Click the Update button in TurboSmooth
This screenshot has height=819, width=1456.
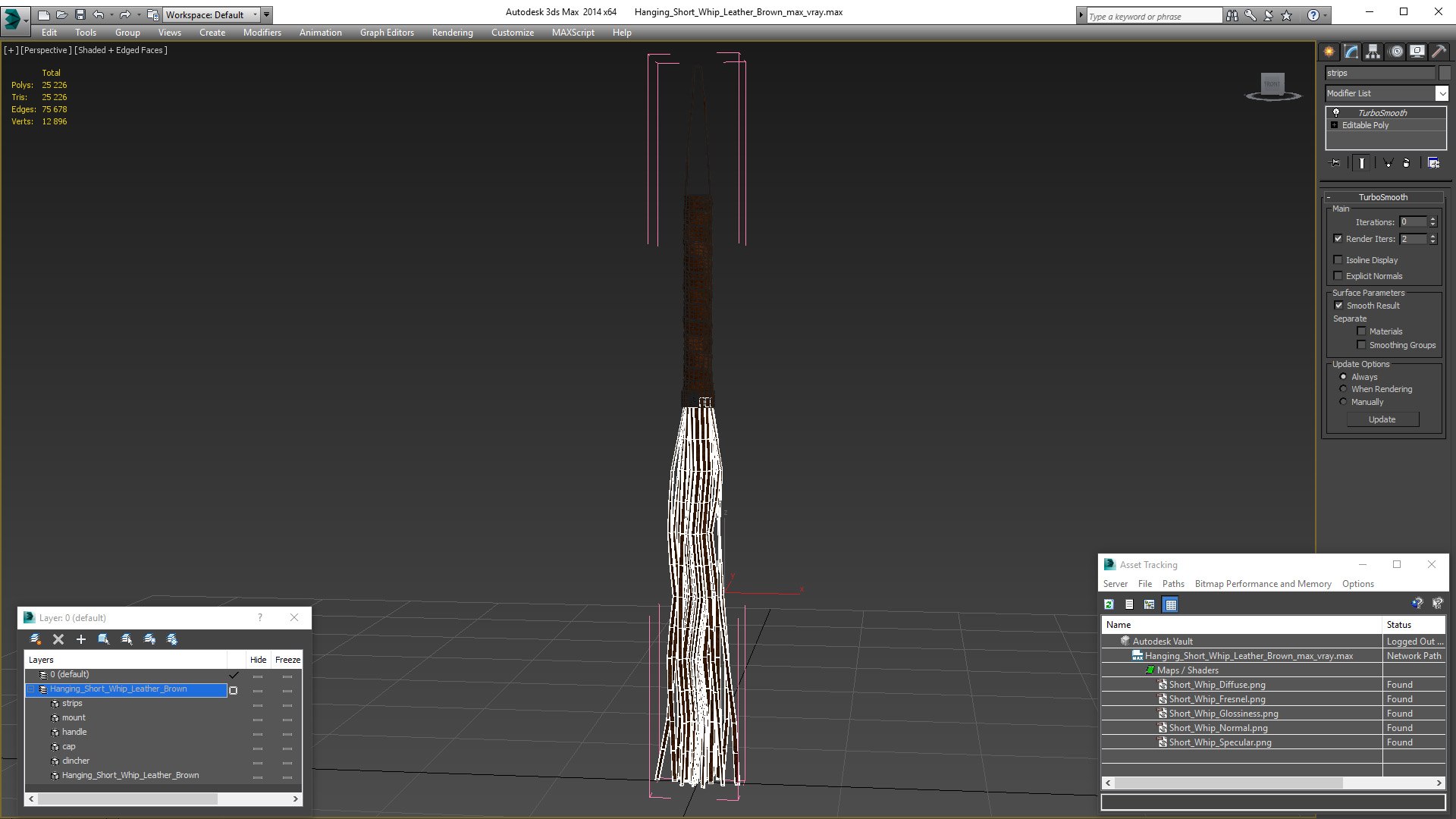(1382, 419)
